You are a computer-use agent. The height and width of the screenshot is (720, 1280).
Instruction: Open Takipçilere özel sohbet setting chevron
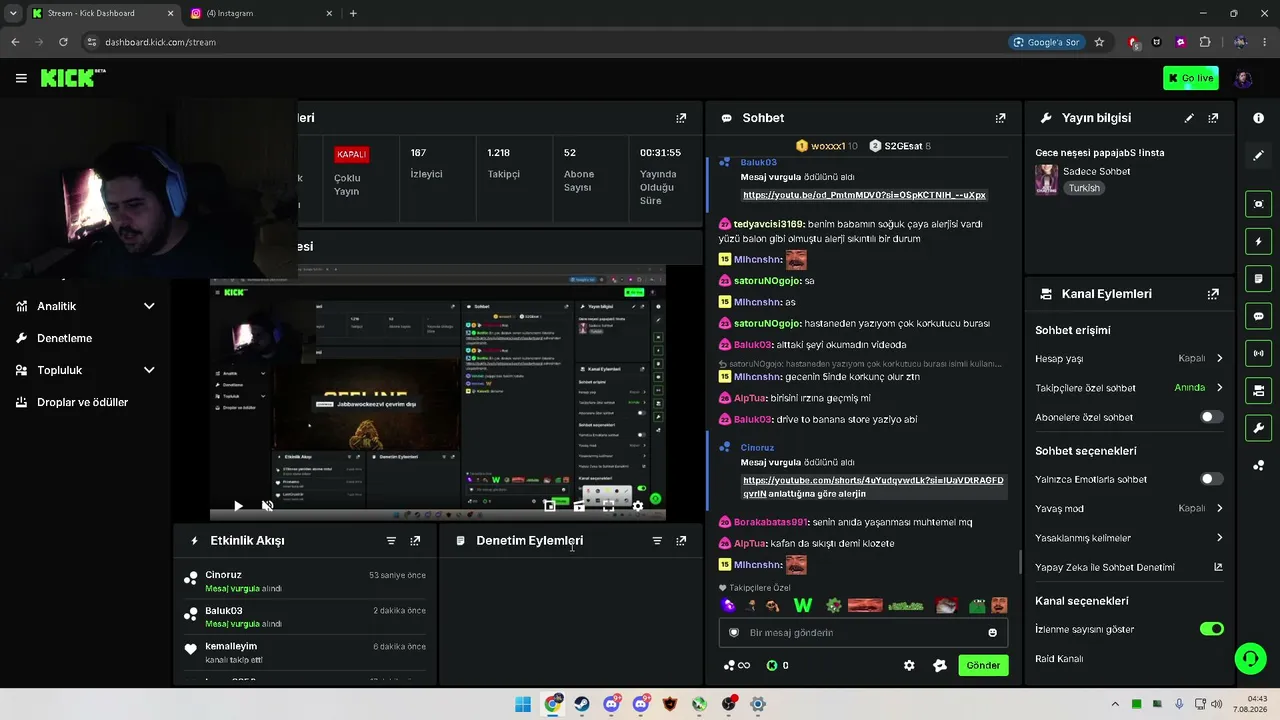[x=1219, y=388]
